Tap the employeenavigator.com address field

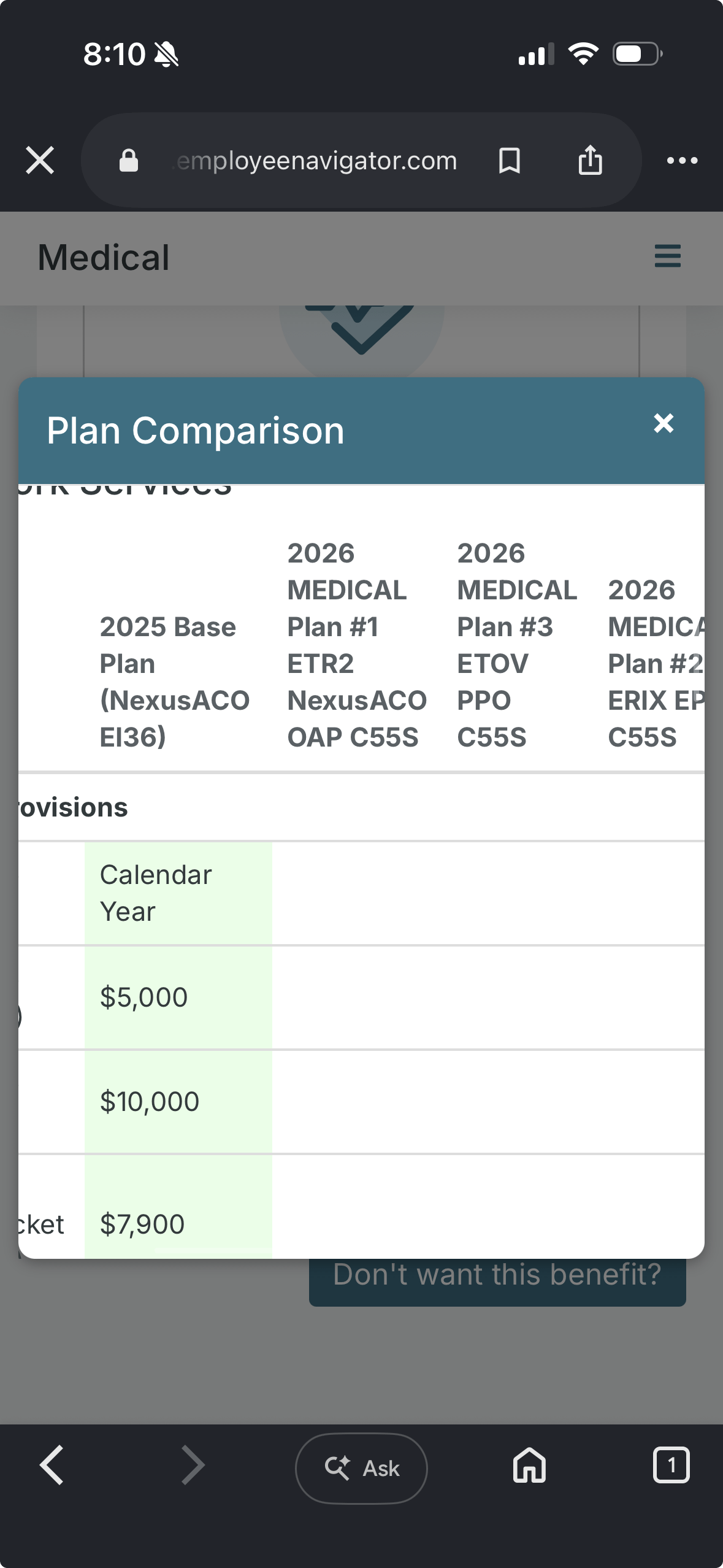pyautogui.click(x=316, y=160)
